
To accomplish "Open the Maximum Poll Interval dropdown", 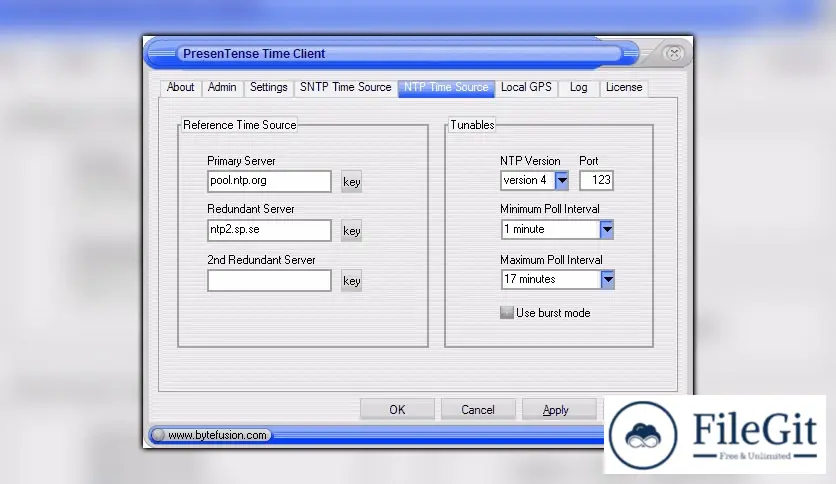I will (x=607, y=279).
